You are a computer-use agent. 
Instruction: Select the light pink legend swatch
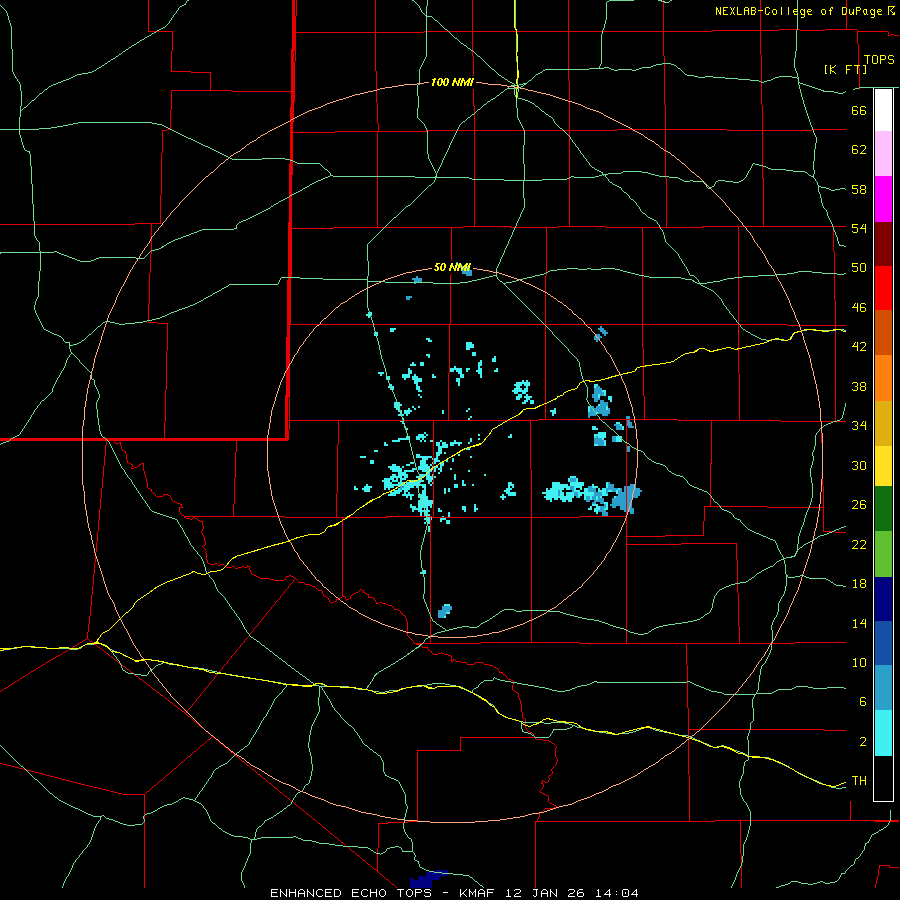[x=883, y=154]
